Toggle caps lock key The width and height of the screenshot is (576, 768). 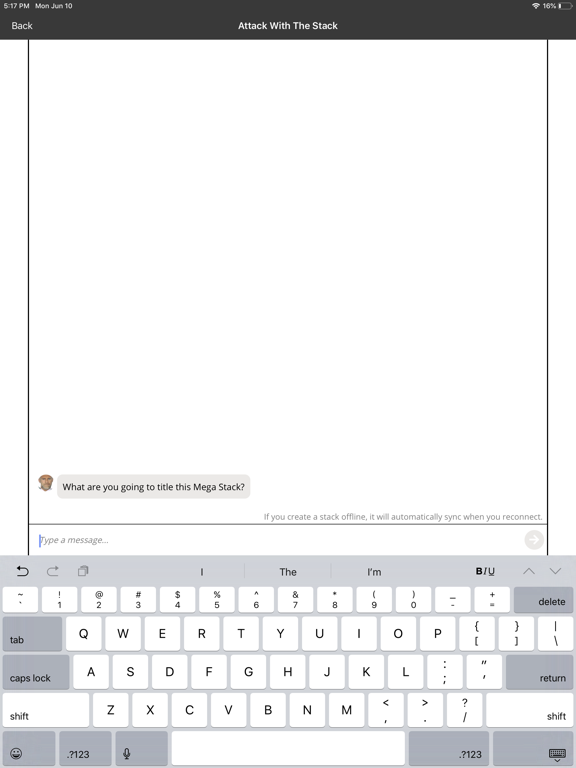(36, 672)
